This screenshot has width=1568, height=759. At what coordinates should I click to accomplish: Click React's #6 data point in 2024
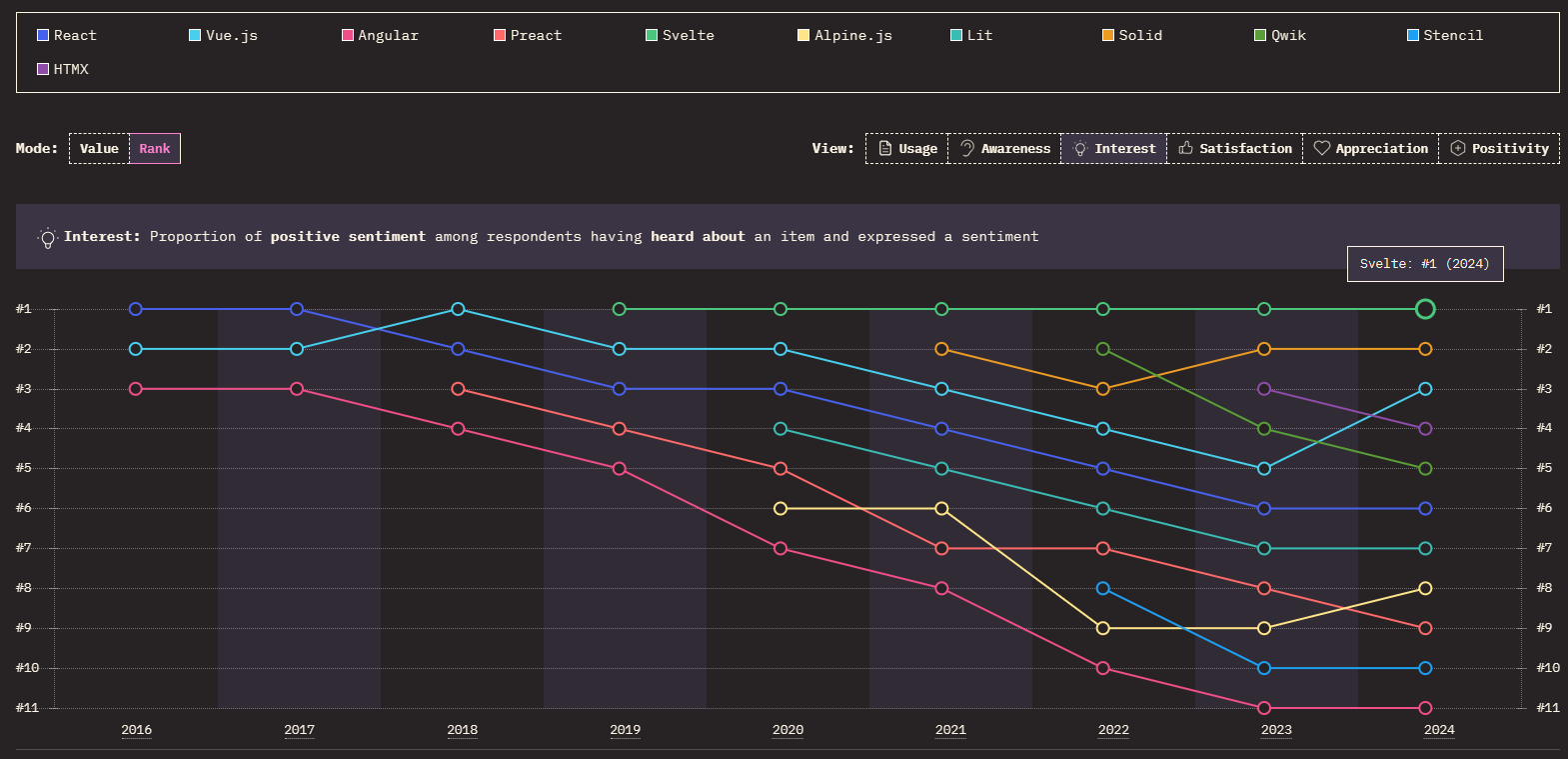click(1425, 508)
